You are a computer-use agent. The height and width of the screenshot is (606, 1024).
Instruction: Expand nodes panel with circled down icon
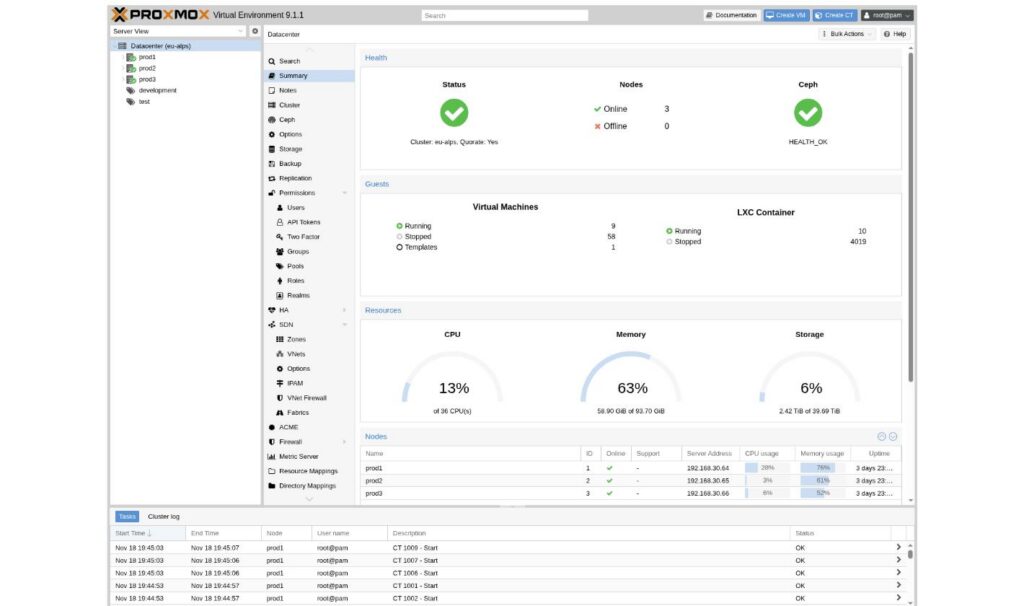coord(893,437)
